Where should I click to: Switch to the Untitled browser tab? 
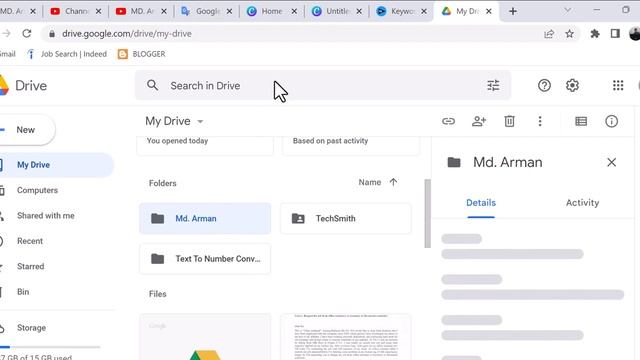(x=336, y=11)
